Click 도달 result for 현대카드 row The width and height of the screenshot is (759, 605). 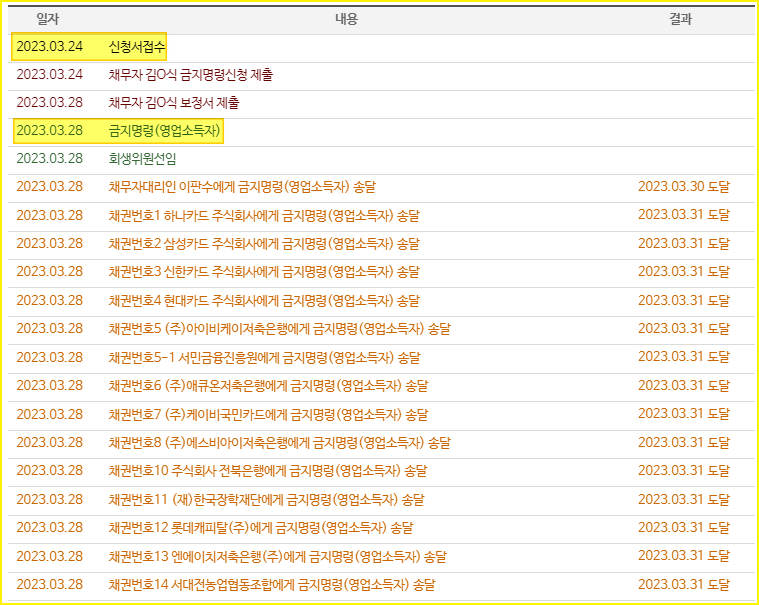coord(683,301)
